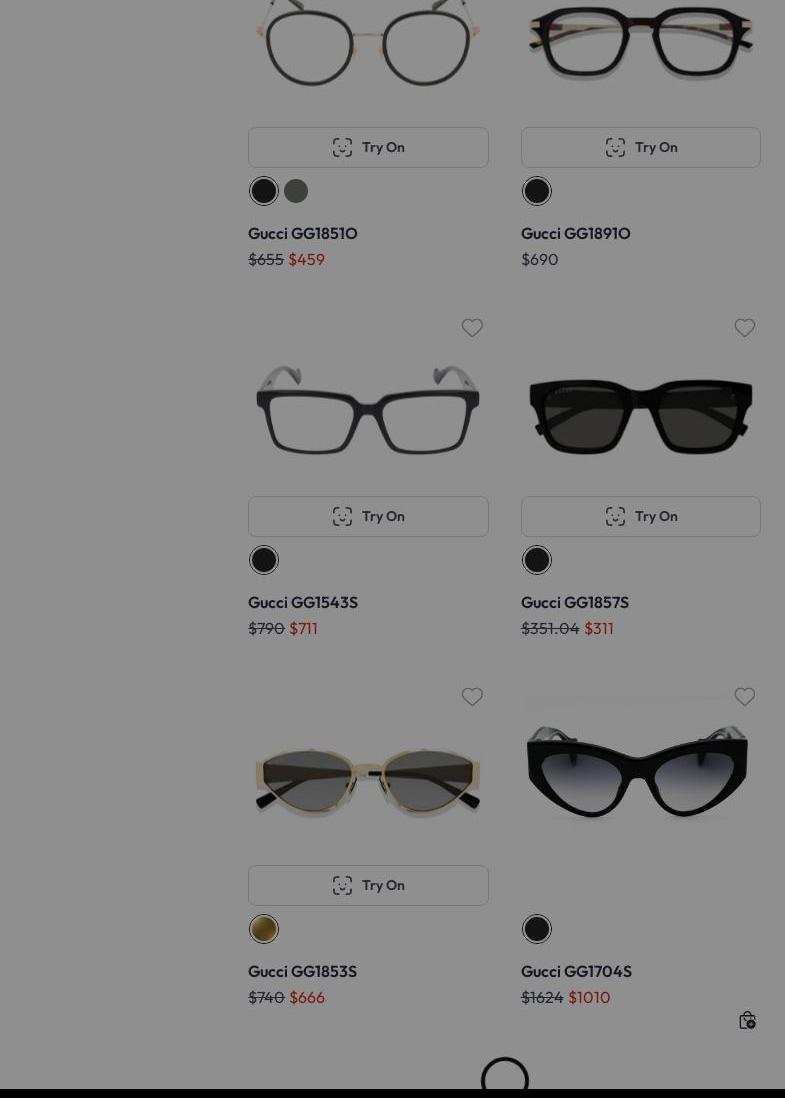The width and height of the screenshot is (785, 1098).
Task: Try On Gucci GG1851O glasses
Action: [368, 147]
